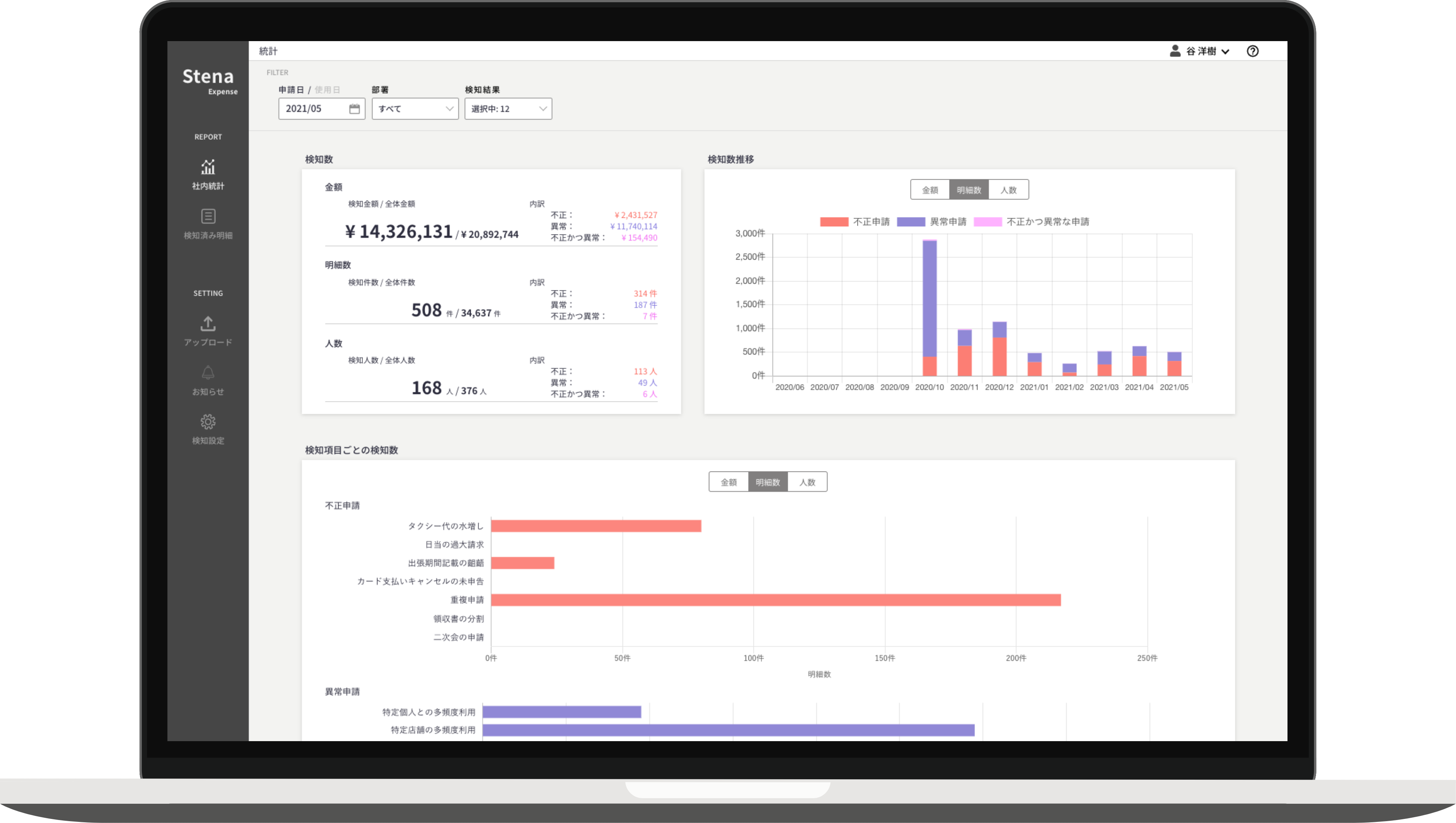Viewport: 1456px width, 823px height.
Task: Toggle 不正かつ異常な申請 legend pink swatch
Action: pyautogui.click(x=987, y=222)
